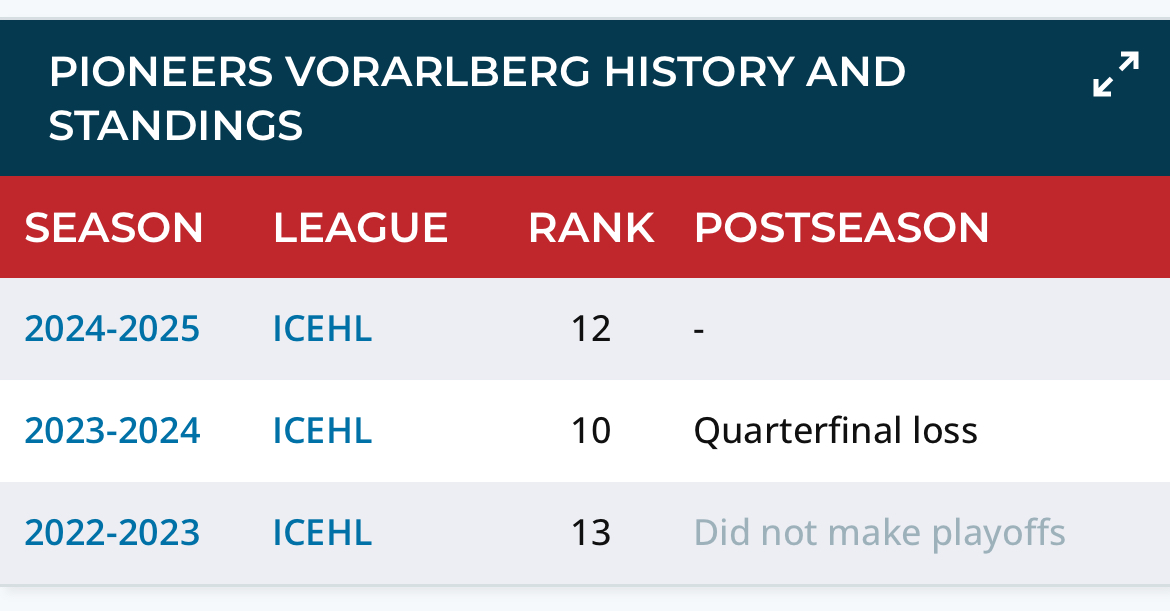Open the 2022-2023 season link
Screen dimensions: 1170x611
coord(112,533)
